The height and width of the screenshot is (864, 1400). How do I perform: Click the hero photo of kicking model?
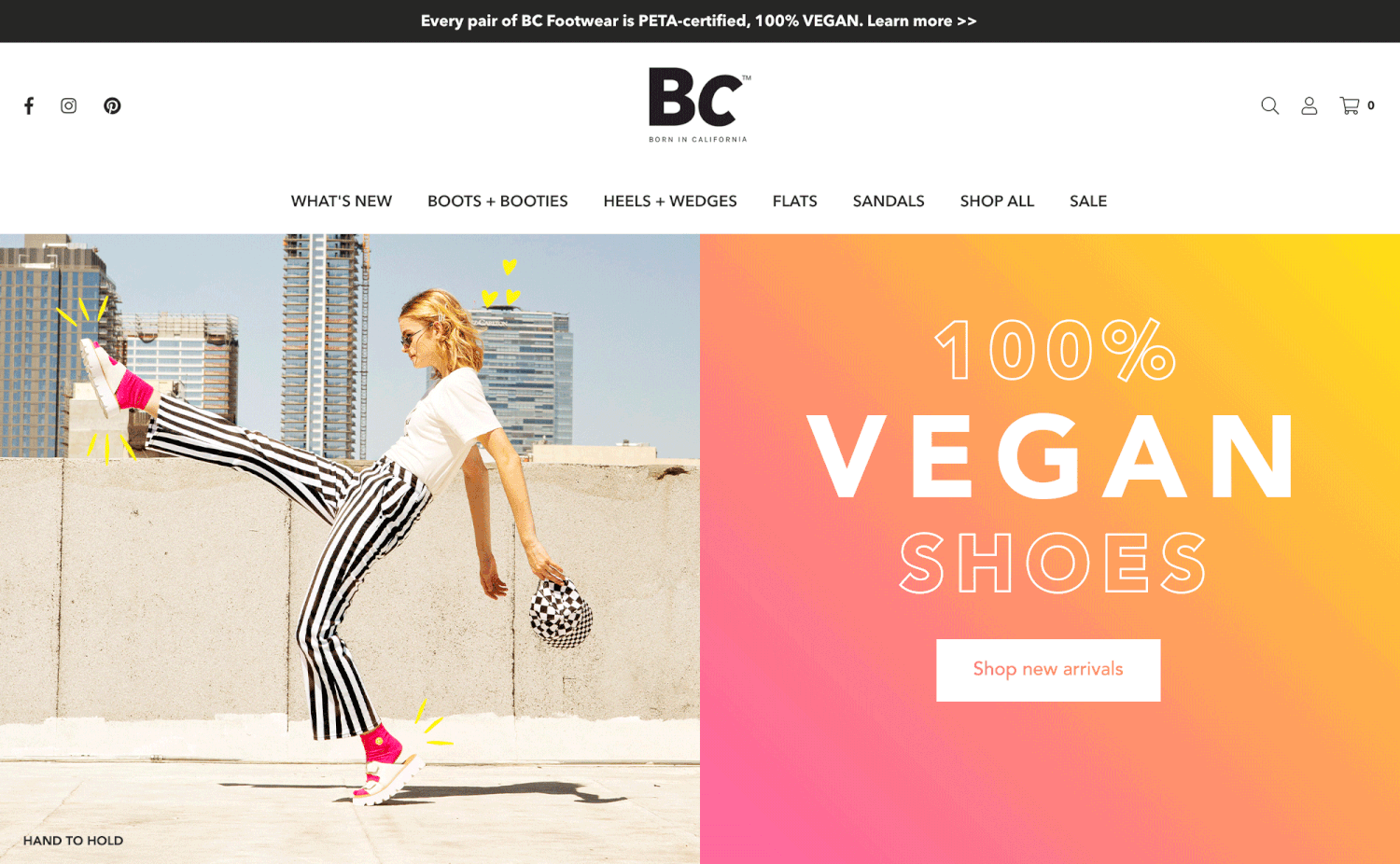[x=350, y=549]
